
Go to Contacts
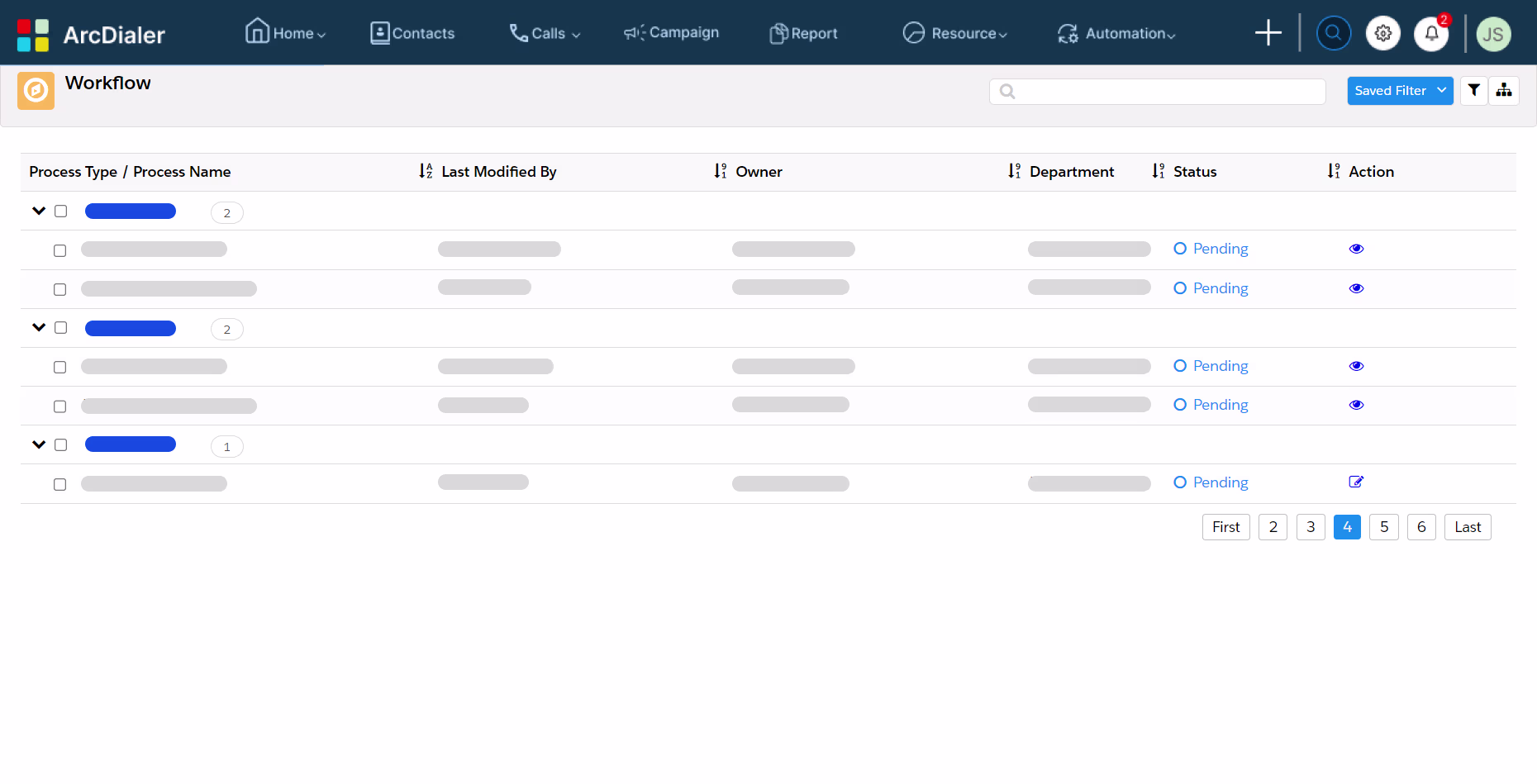tap(412, 33)
